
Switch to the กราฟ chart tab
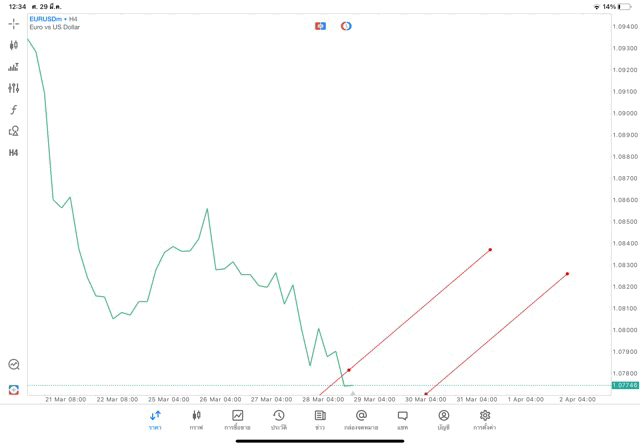196,420
